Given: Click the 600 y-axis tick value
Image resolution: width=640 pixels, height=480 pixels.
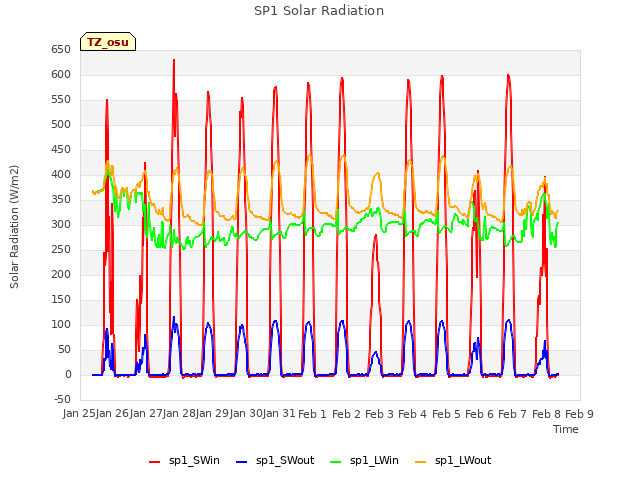Looking at the screenshot, I should tap(61, 75).
